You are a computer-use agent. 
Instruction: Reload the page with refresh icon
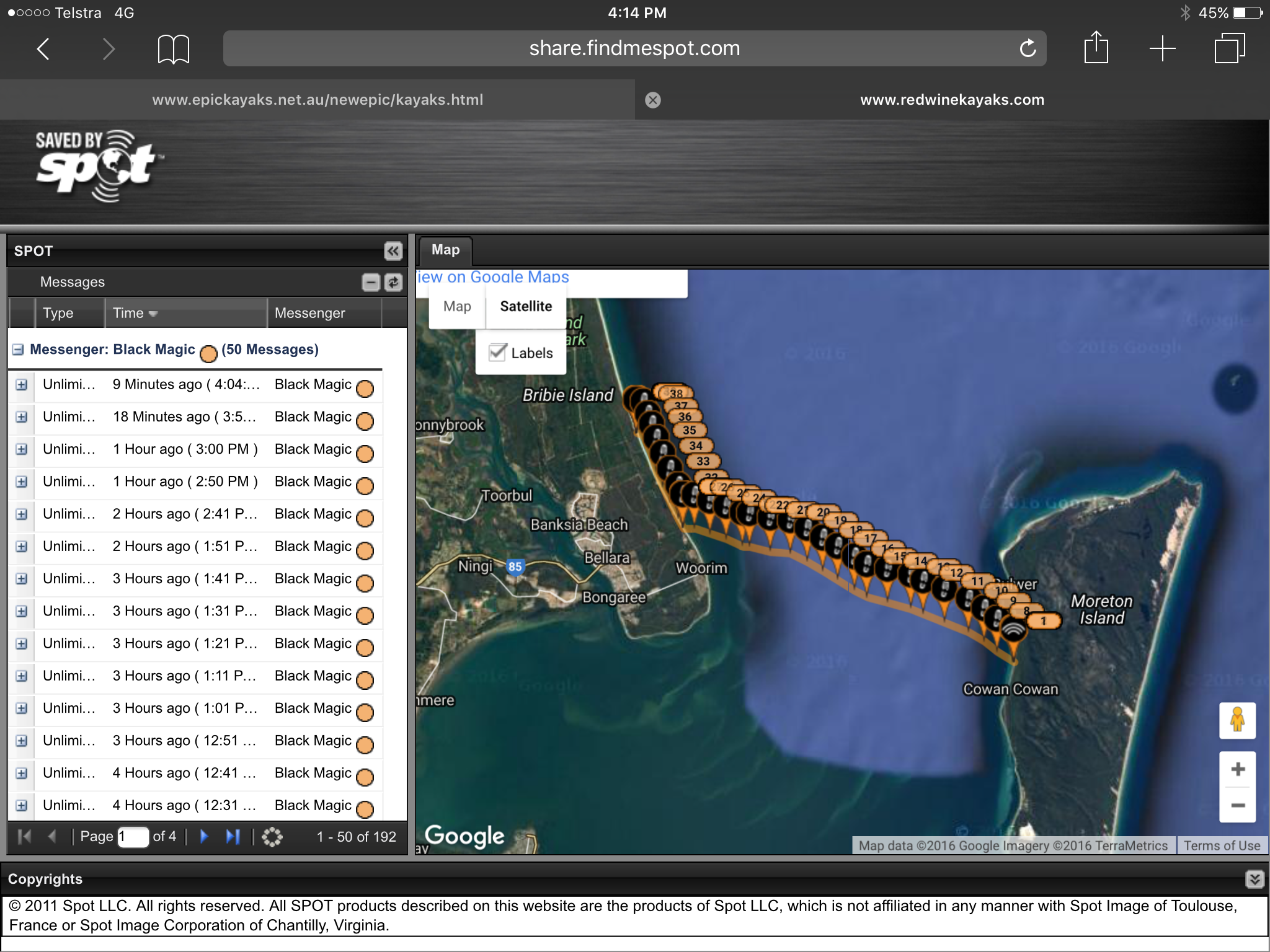tap(1028, 48)
